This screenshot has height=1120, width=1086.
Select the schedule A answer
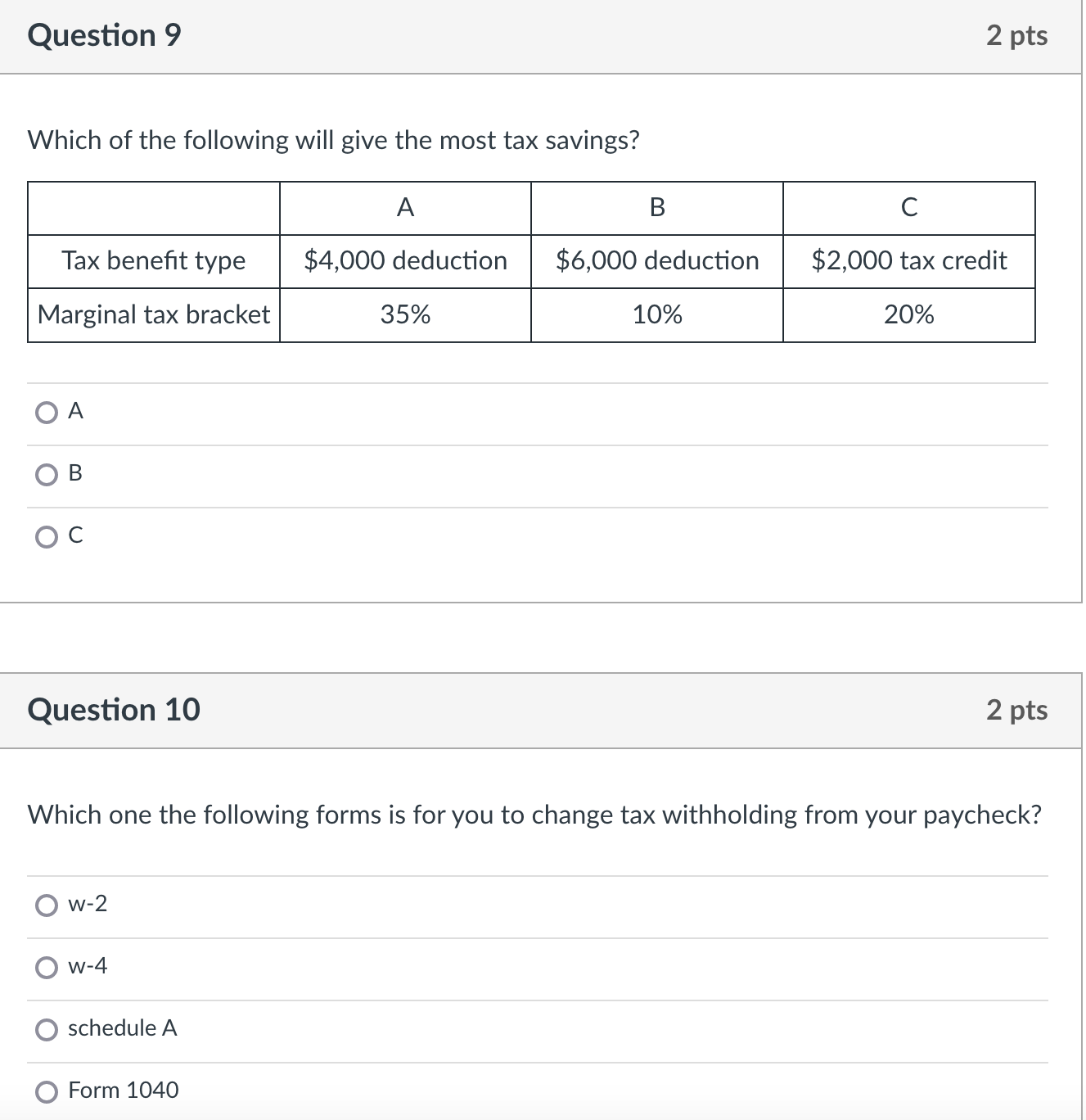[x=47, y=1029]
